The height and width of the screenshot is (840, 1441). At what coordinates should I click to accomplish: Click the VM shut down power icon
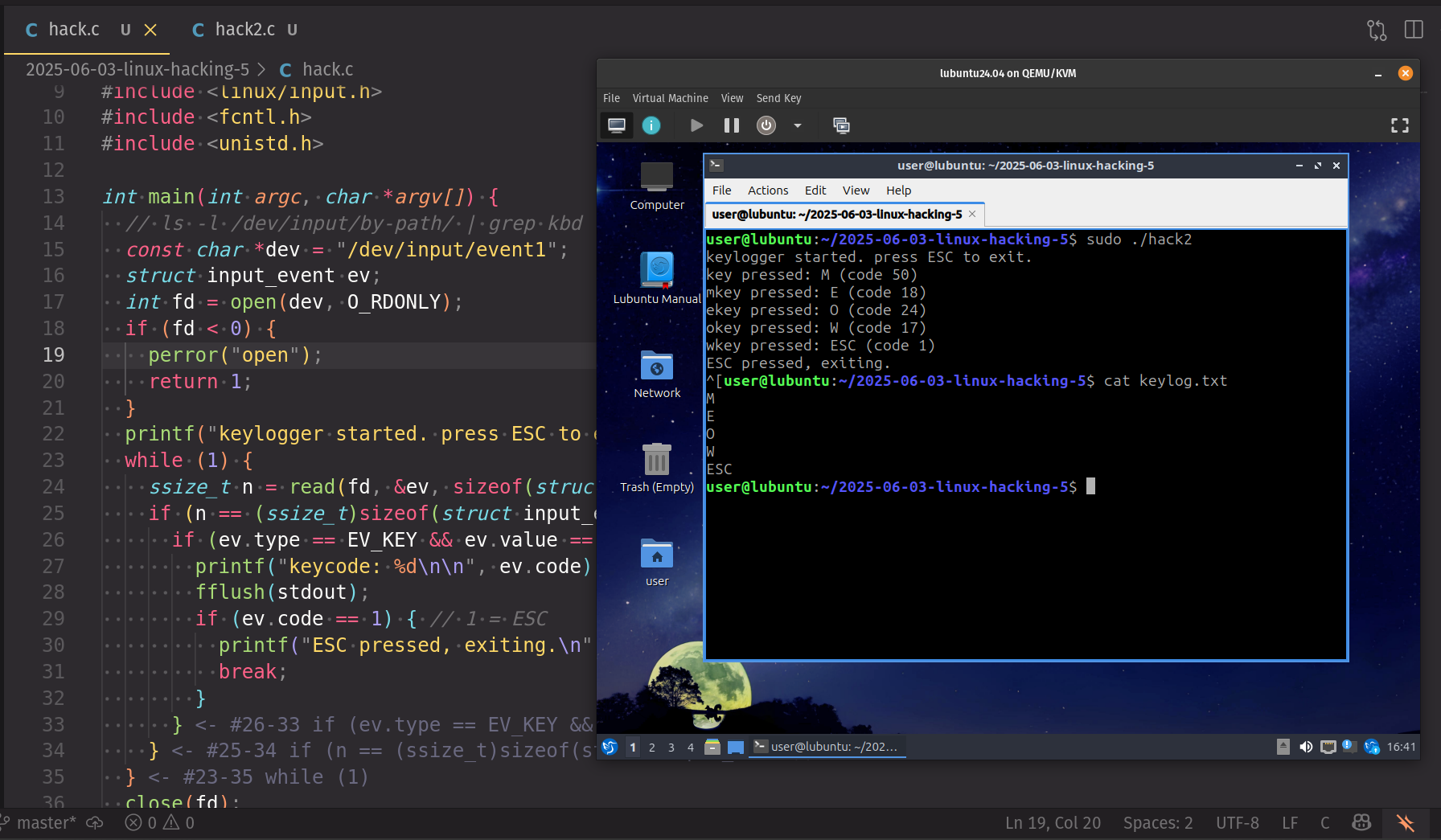tap(766, 125)
